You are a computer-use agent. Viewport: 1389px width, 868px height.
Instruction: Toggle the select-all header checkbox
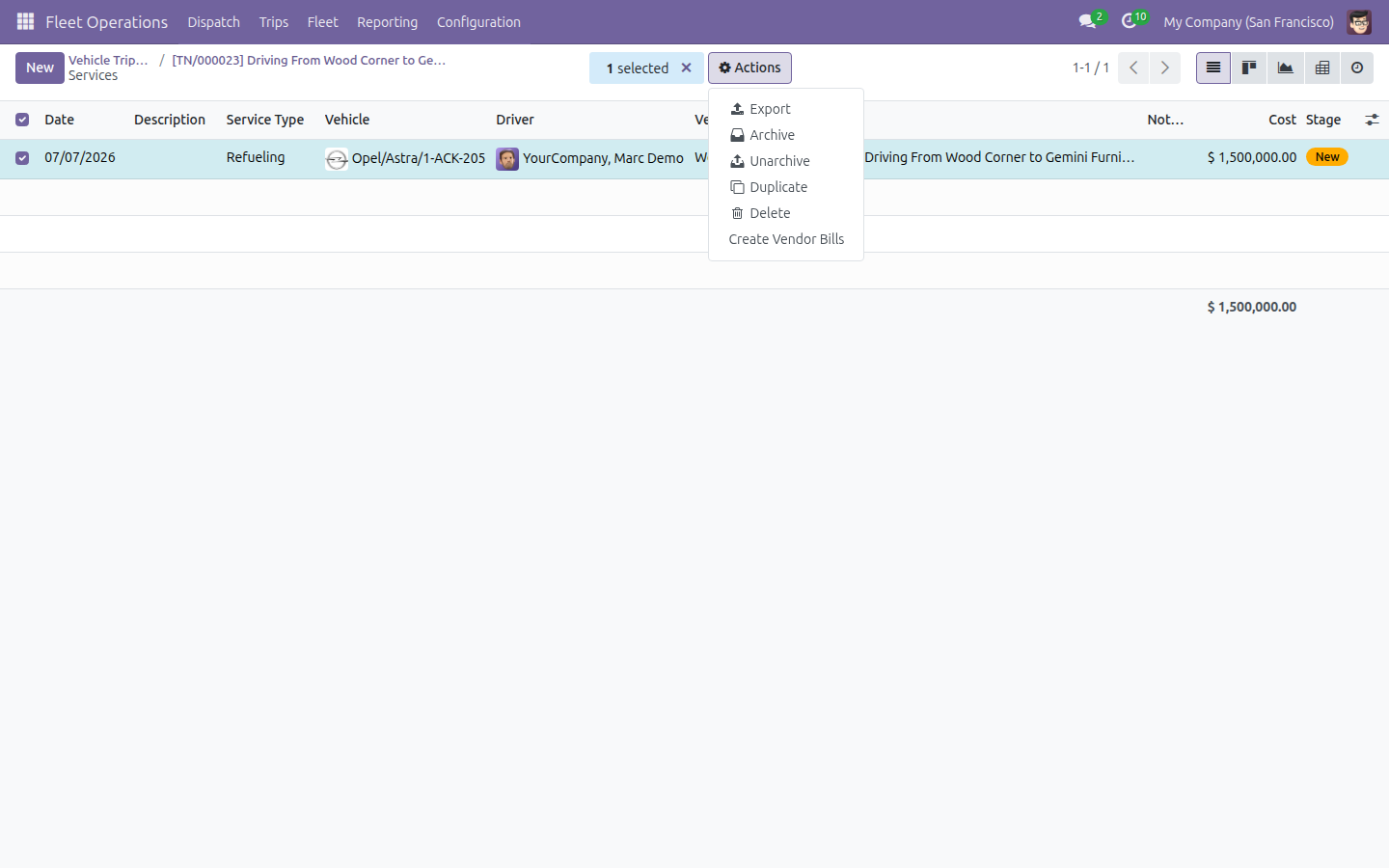[x=22, y=120]
